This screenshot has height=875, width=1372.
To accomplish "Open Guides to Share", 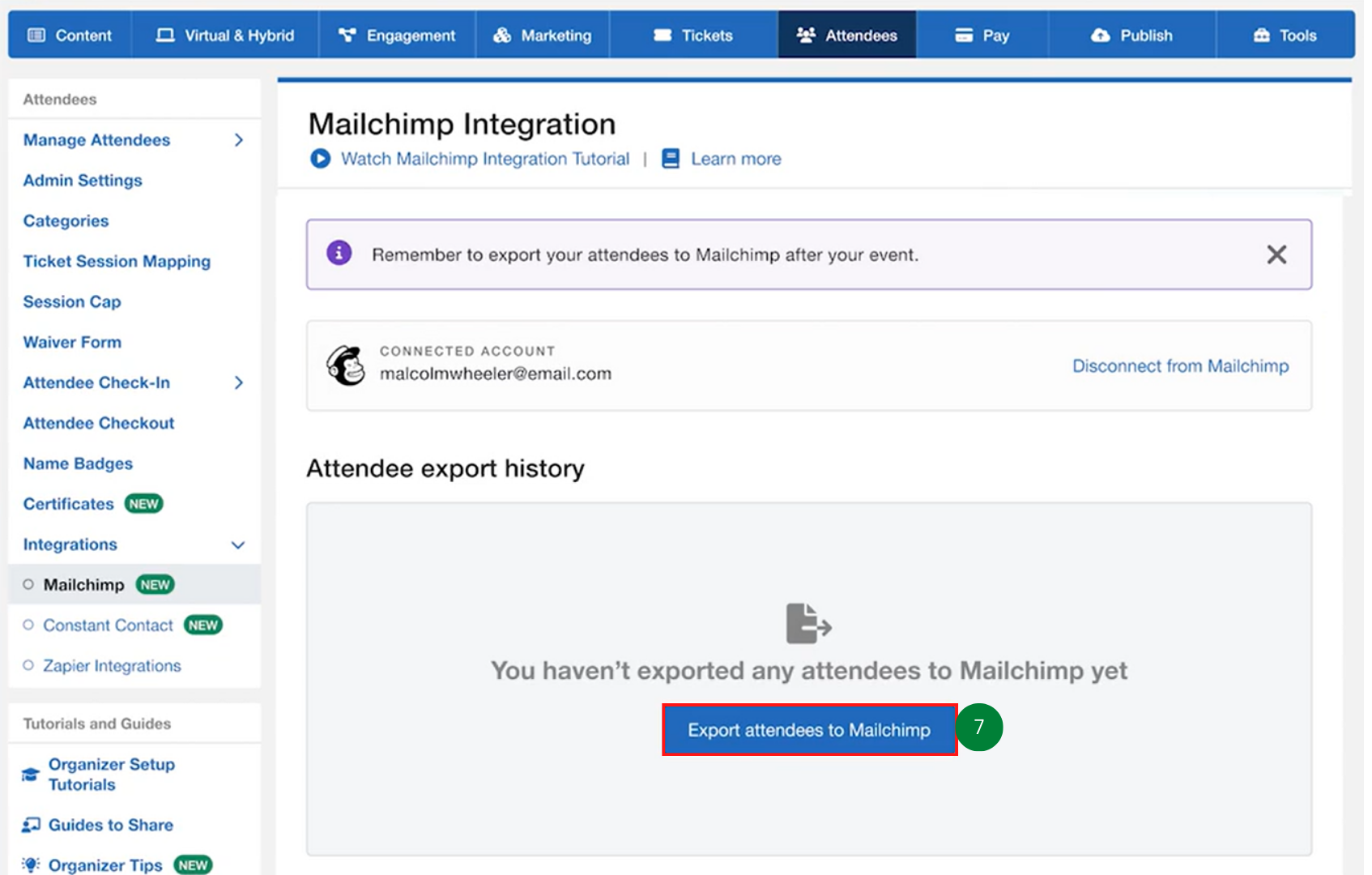I will click(x=110, y=825).
